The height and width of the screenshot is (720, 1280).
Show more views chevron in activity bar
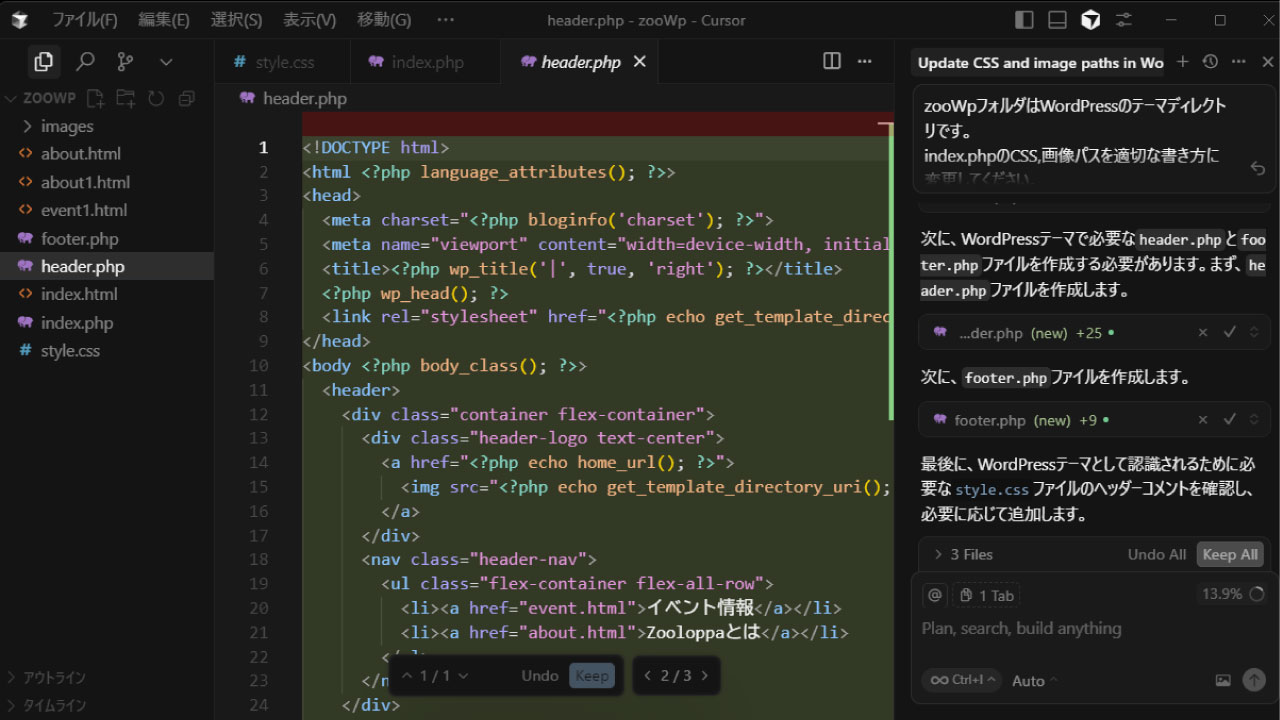(x=166, y=62)
